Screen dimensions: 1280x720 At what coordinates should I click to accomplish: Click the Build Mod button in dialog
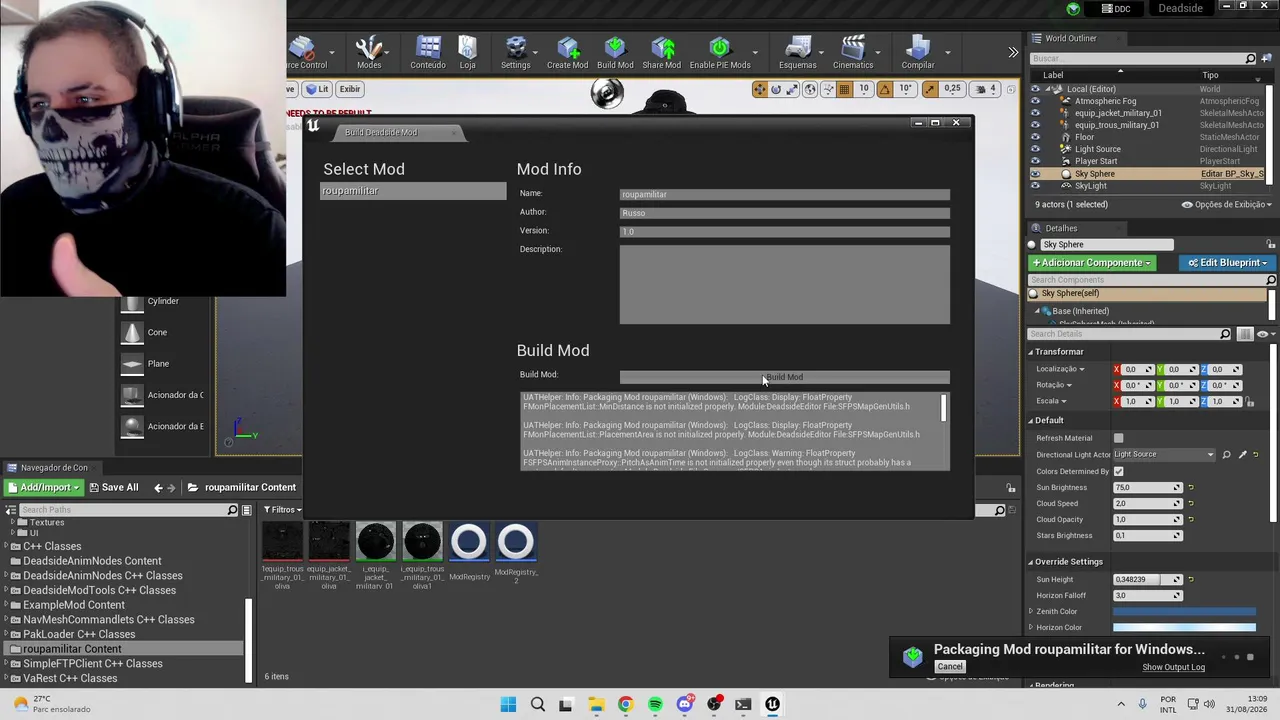click(x=785, y=377)
